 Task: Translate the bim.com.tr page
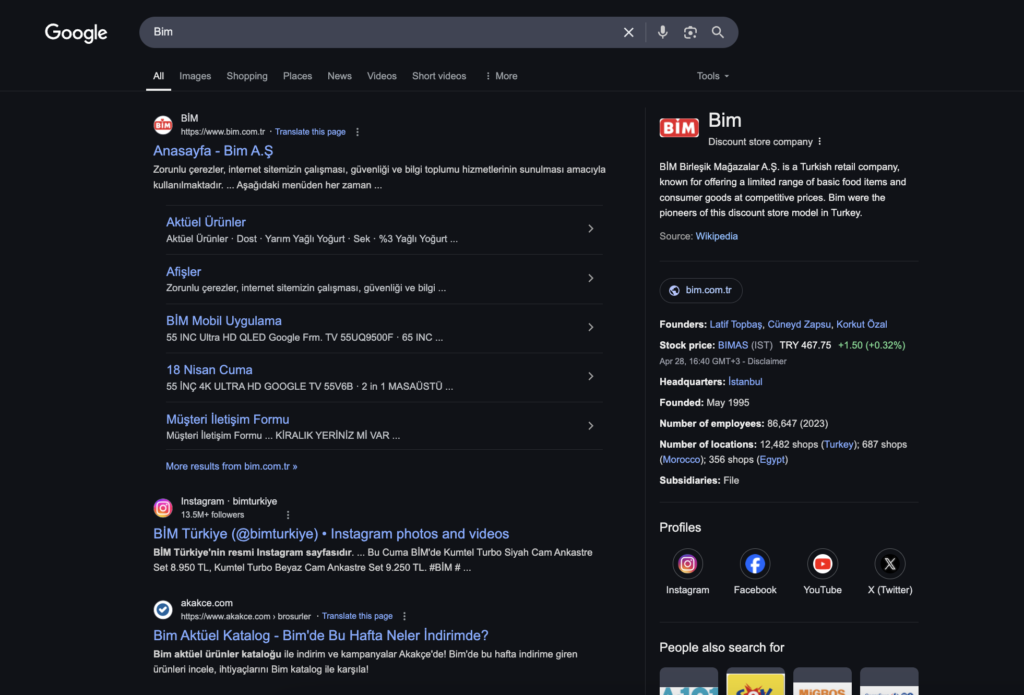click(x=310, y=132)
